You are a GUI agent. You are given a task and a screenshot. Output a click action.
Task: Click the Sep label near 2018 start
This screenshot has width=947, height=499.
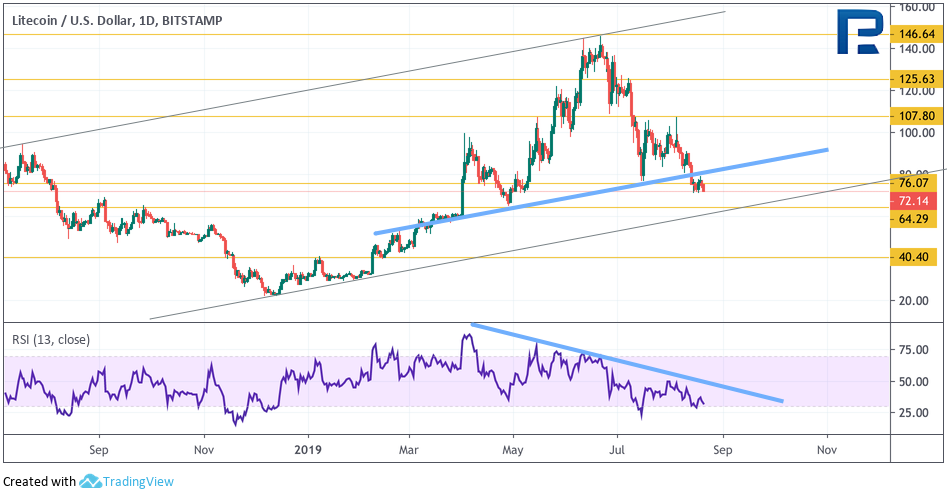[x=98, y=450]
